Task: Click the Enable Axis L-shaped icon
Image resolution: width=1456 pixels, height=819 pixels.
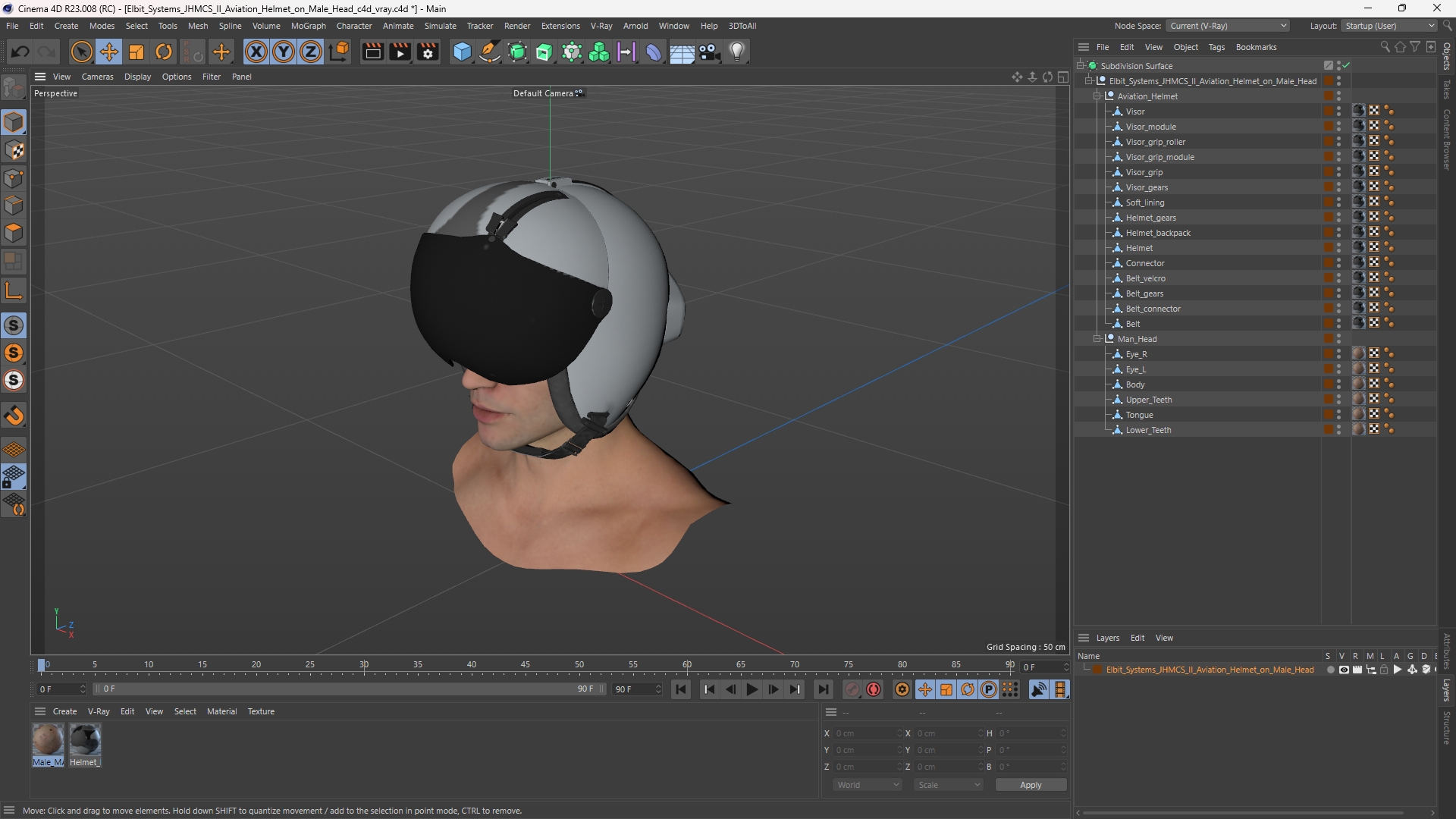Action: tap(14, 290)
